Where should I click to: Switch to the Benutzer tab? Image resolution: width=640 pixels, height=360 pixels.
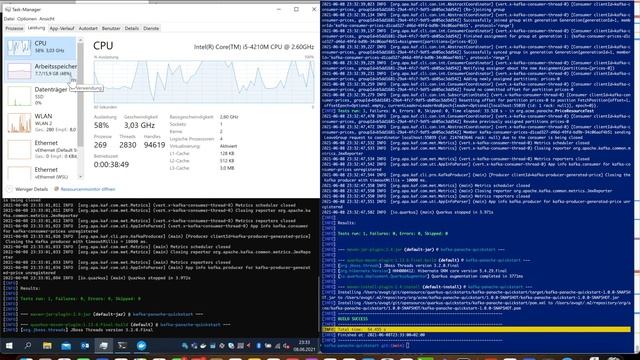click(111, 29)
